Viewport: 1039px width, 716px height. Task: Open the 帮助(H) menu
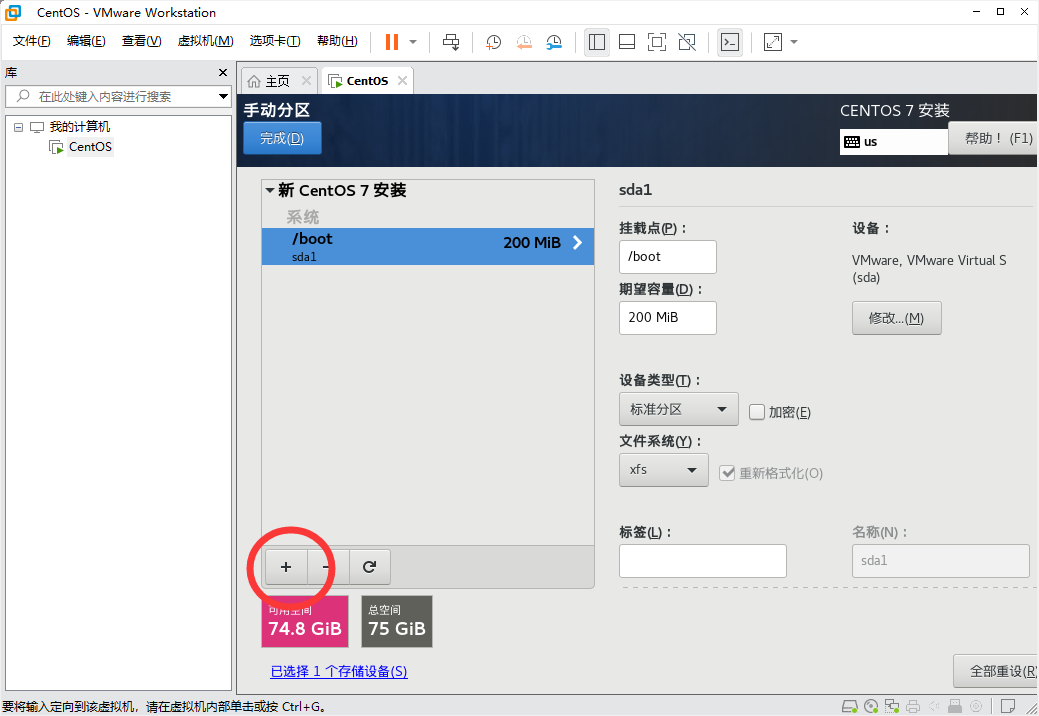pyautogui.click(x=337, y=41)
